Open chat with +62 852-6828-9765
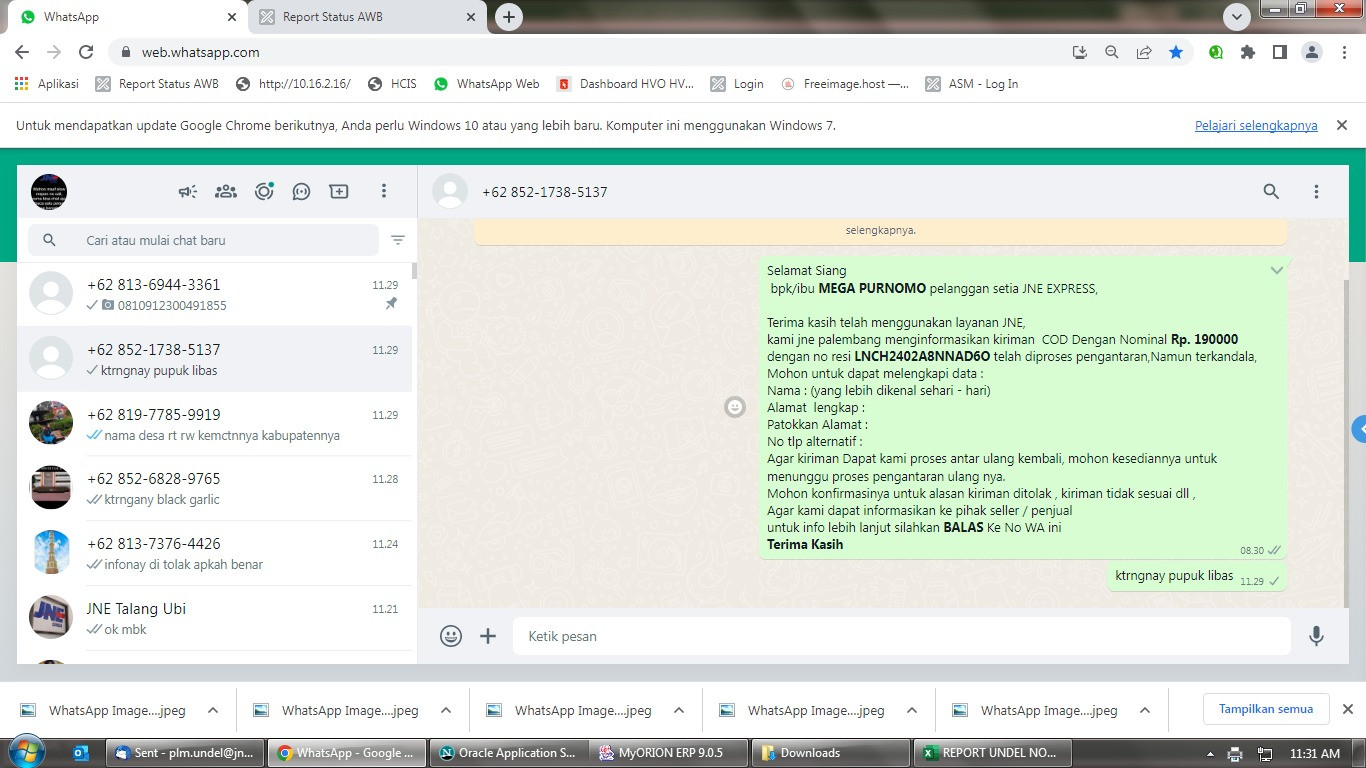1366x768 pixels. 215,488
